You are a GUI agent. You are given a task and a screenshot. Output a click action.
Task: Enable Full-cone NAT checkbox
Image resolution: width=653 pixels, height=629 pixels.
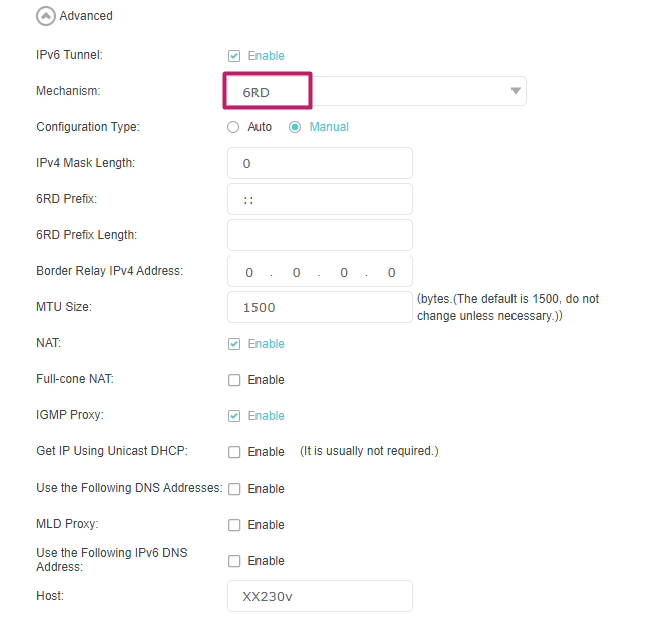[x=234, y=380]
